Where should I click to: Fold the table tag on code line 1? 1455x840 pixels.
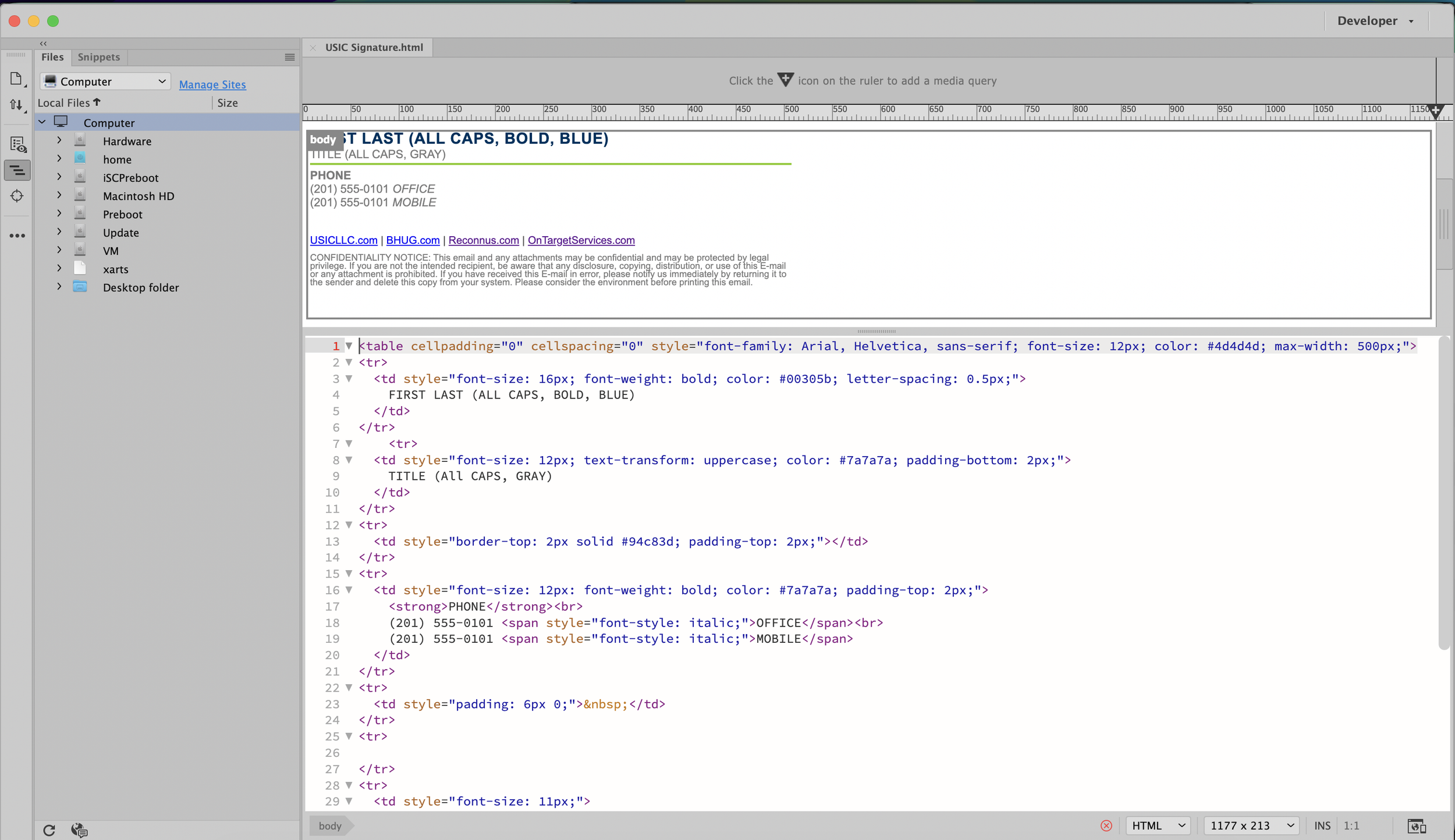point(349,346)
